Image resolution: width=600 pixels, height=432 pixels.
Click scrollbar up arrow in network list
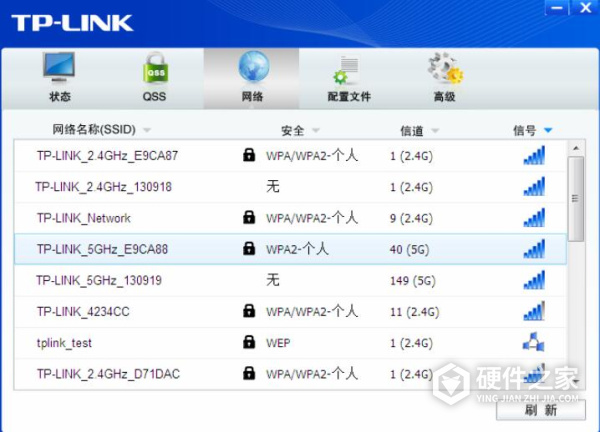click(x=576, y=148)
